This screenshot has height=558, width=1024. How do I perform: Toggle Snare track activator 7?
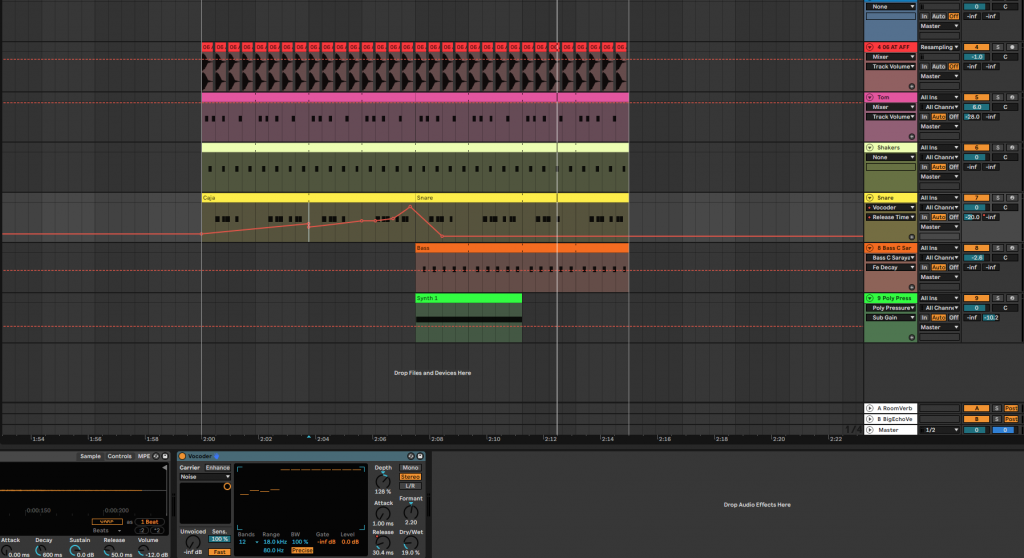976,198
